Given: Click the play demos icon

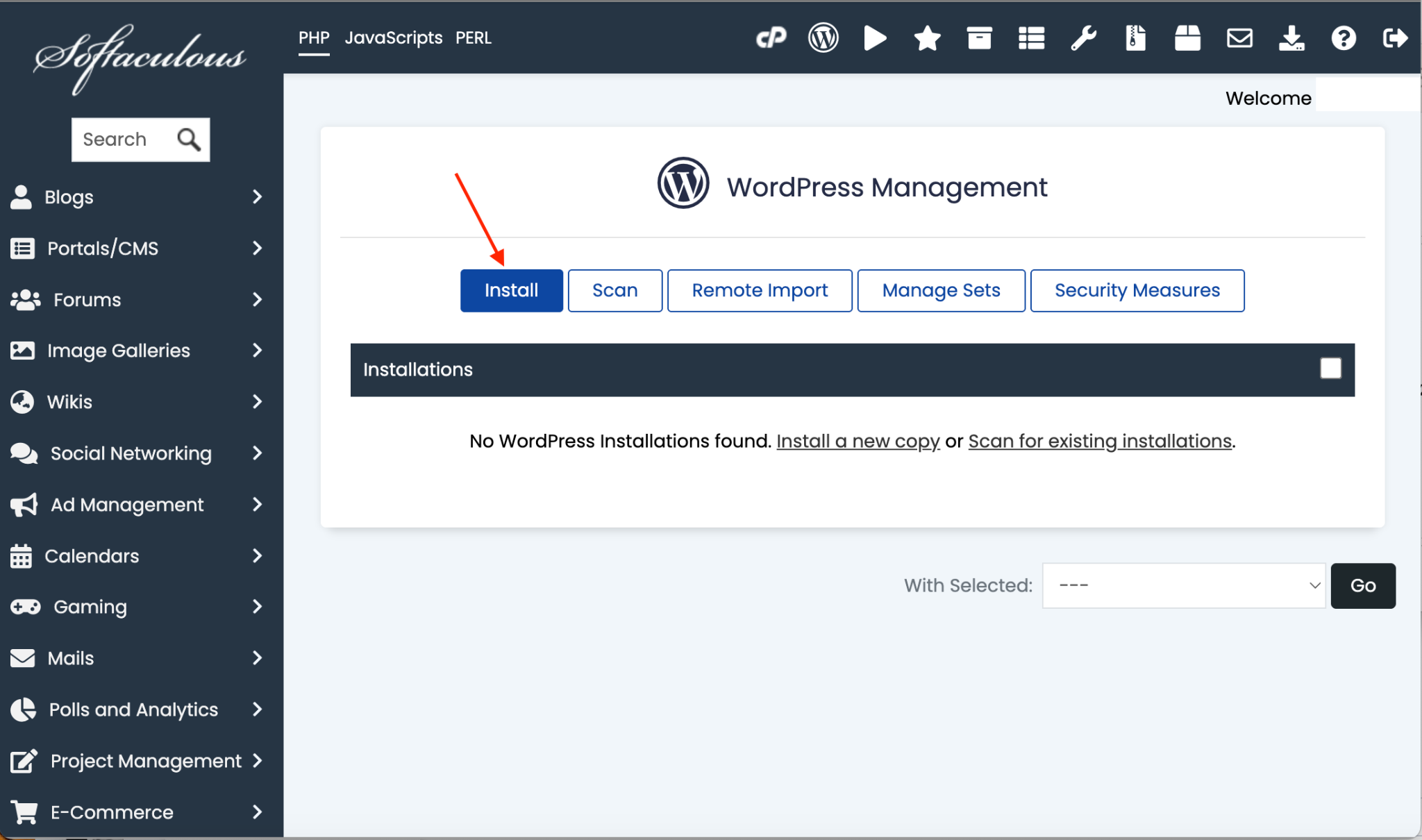Looking at the screenshot, I should point(875,37).
